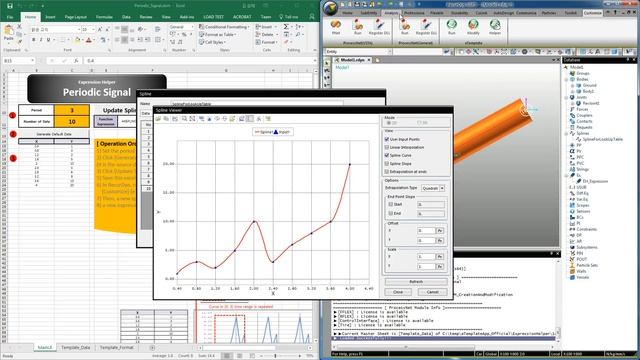Click the Offset X input field in Spline Viewer
This screenshot has width=640, height=360.
click(x=426, y=231)
